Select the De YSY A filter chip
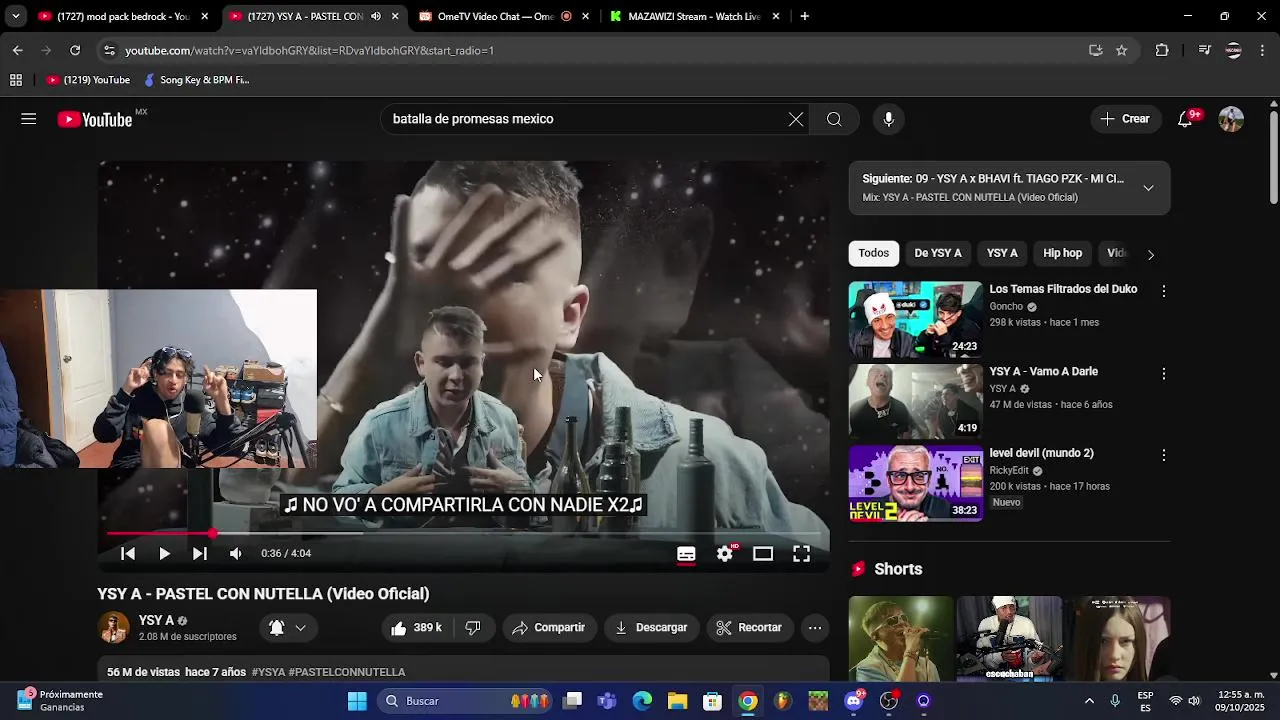This screenshot has width=1280, height=720. click(938, 253)
